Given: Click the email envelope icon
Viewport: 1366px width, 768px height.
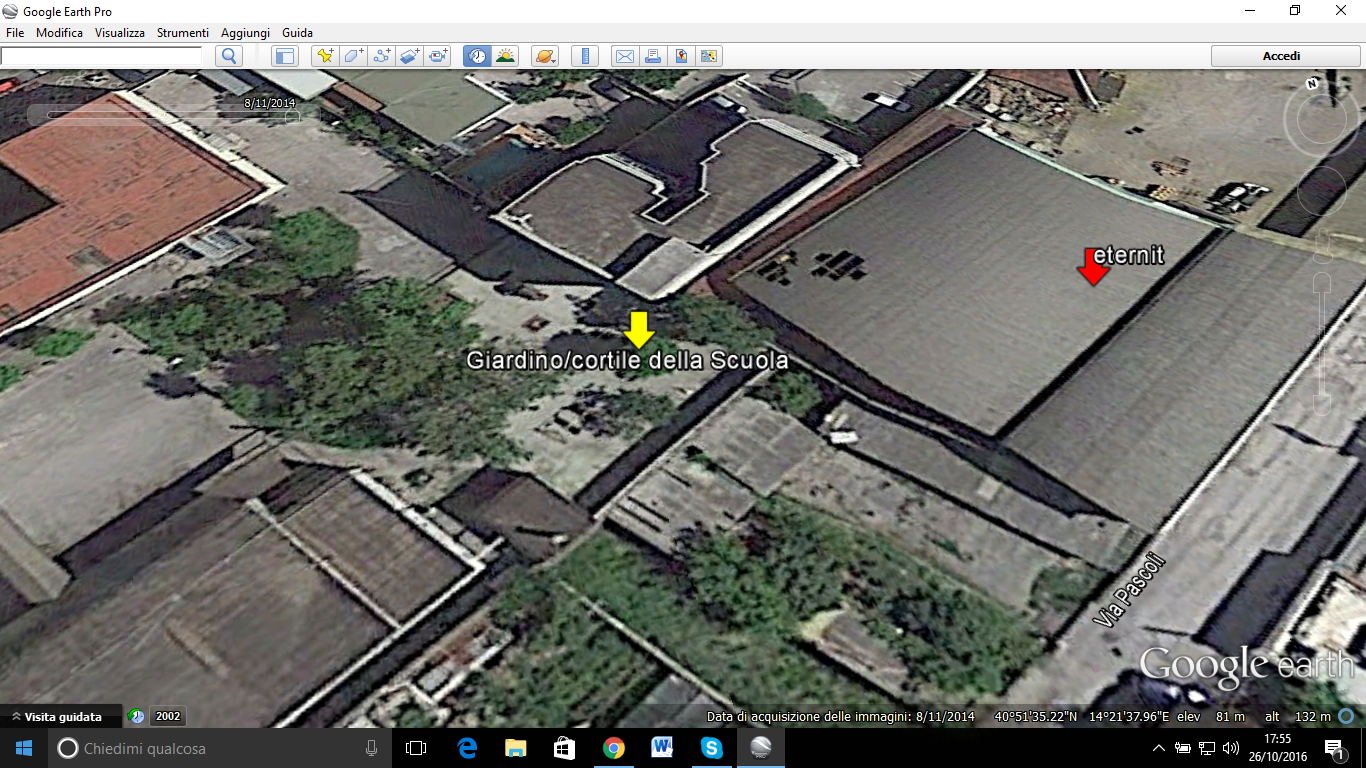Looking at the screenshot, I should (624, 56).
